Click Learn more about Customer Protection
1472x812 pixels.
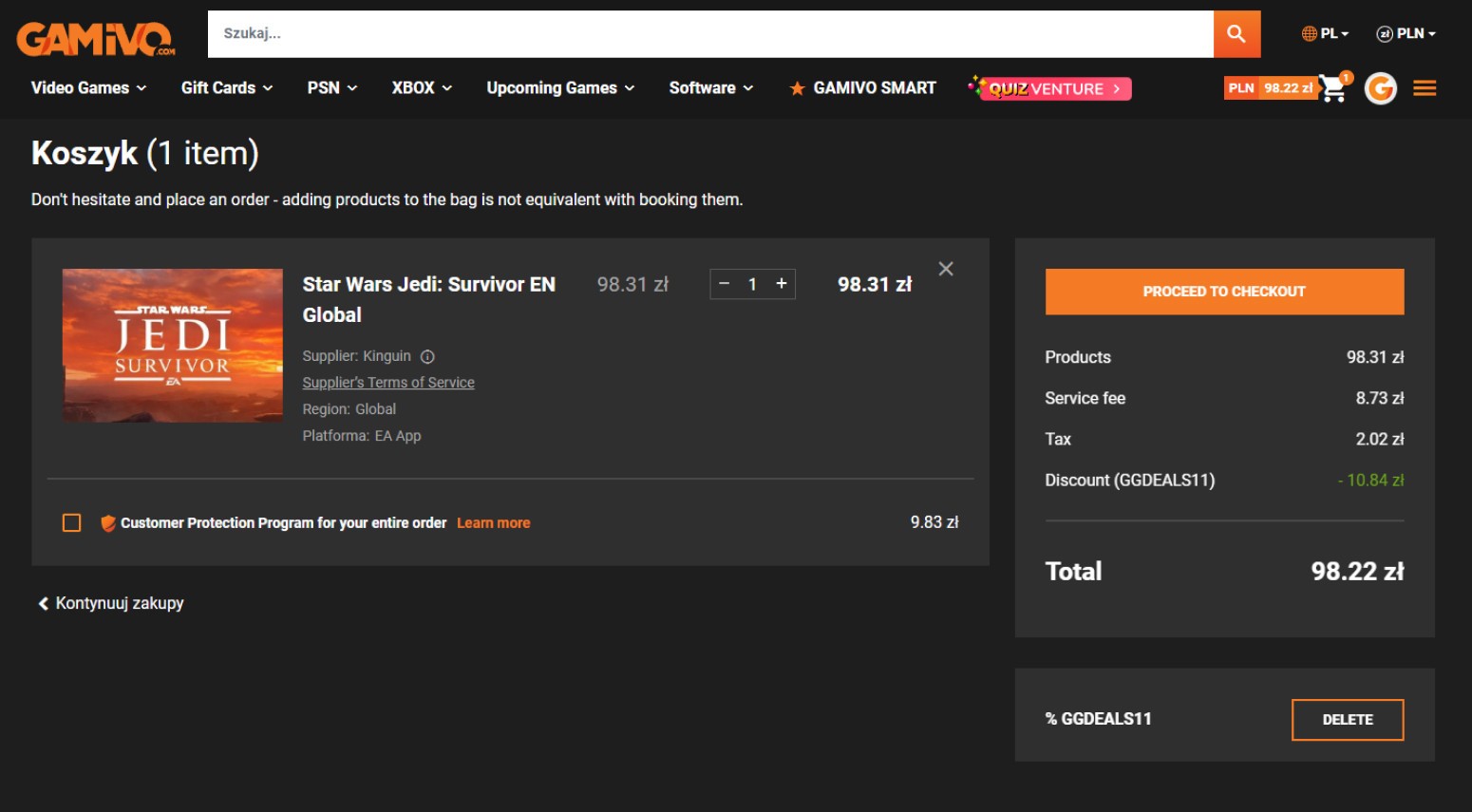coord(494,523)
